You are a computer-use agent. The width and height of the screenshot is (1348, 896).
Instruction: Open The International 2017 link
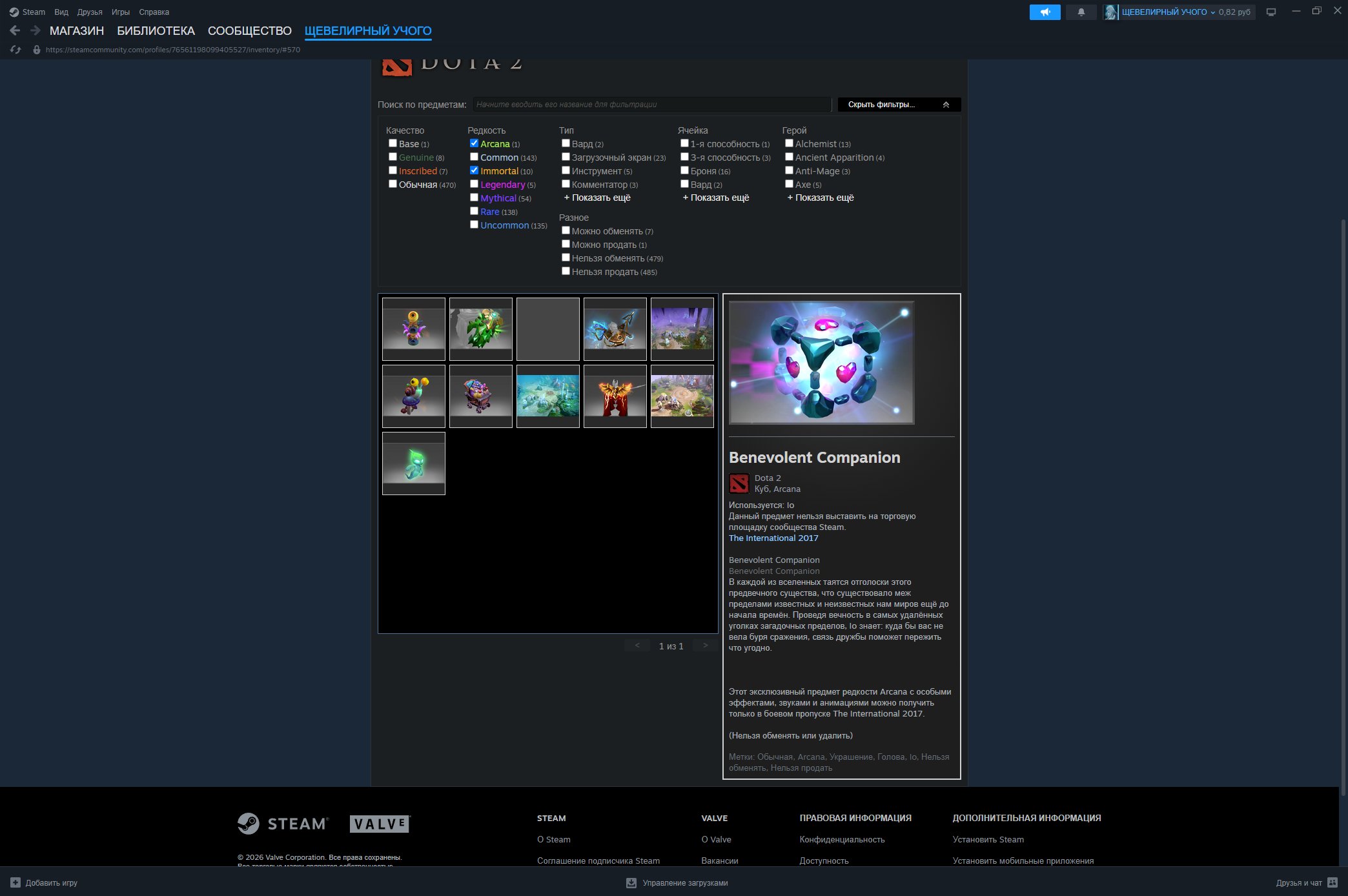point(773,538)
